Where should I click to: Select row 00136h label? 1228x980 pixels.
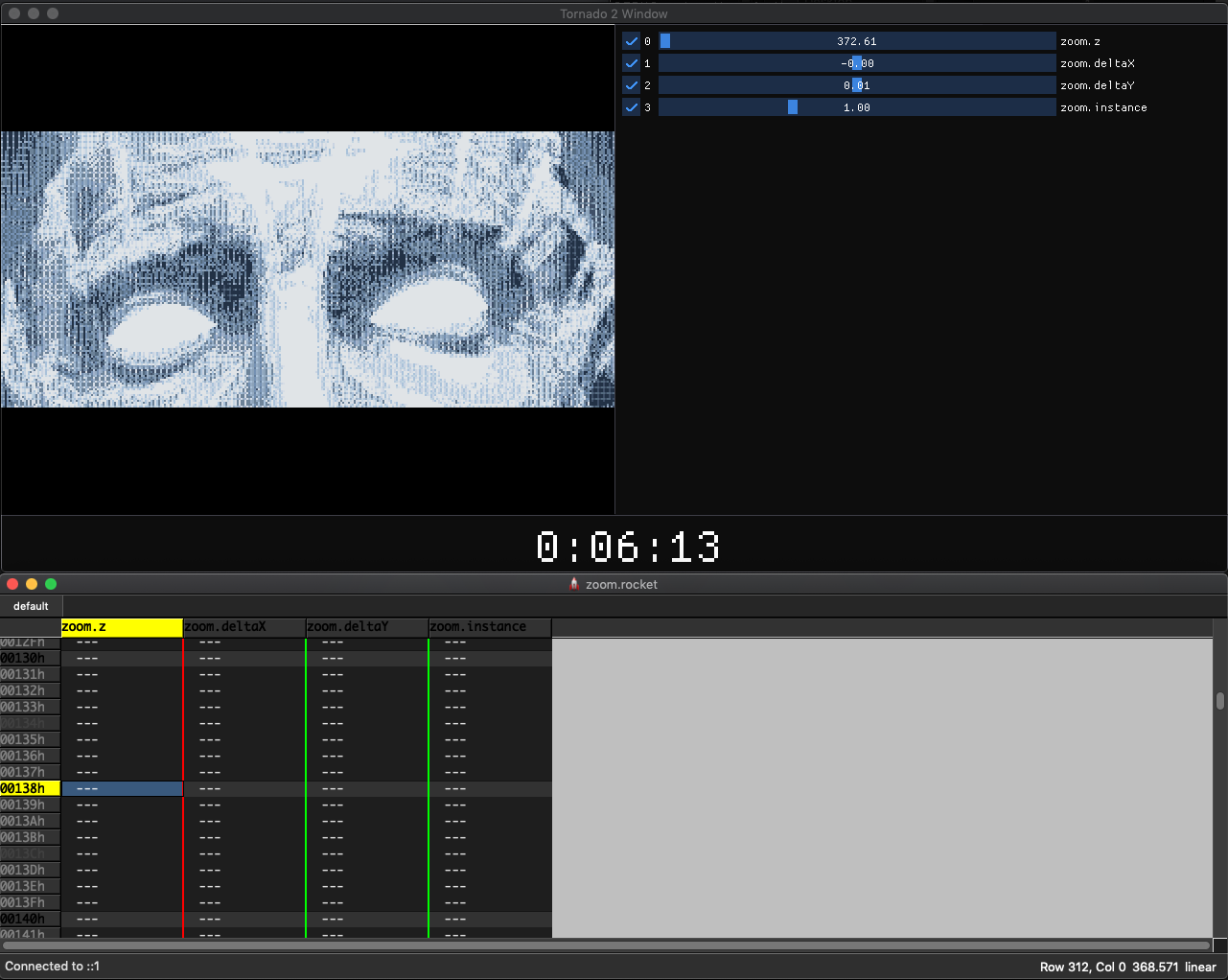click(x=30, y=756)
